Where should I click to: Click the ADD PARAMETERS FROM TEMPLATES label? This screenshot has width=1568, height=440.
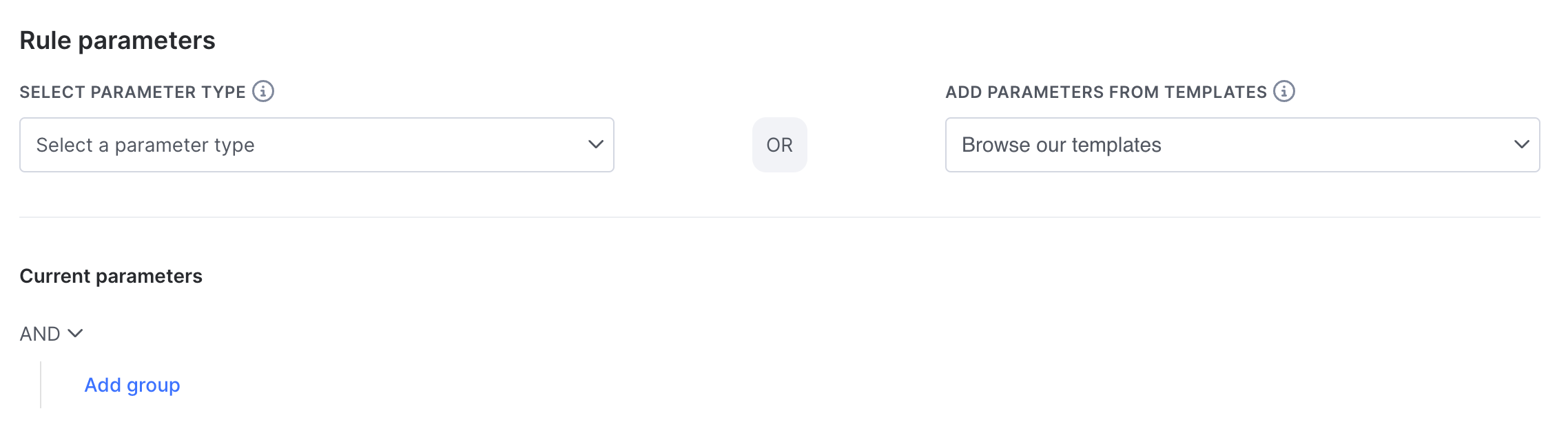tap(1106, 92)
